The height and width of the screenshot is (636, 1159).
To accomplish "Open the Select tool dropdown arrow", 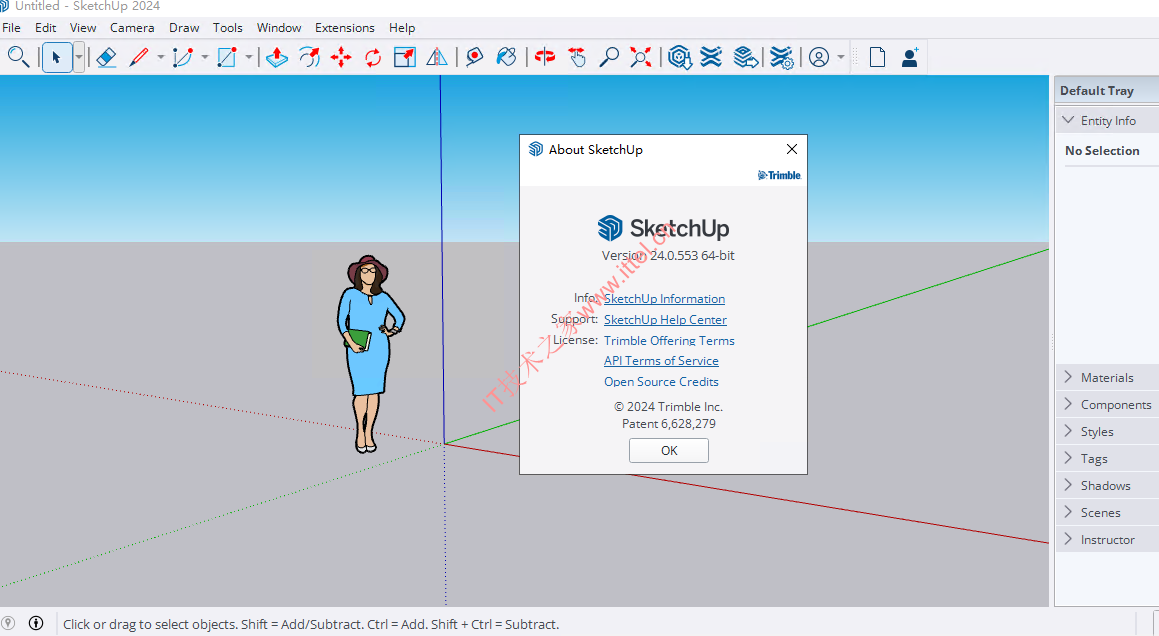I will (x=78, y=57).
